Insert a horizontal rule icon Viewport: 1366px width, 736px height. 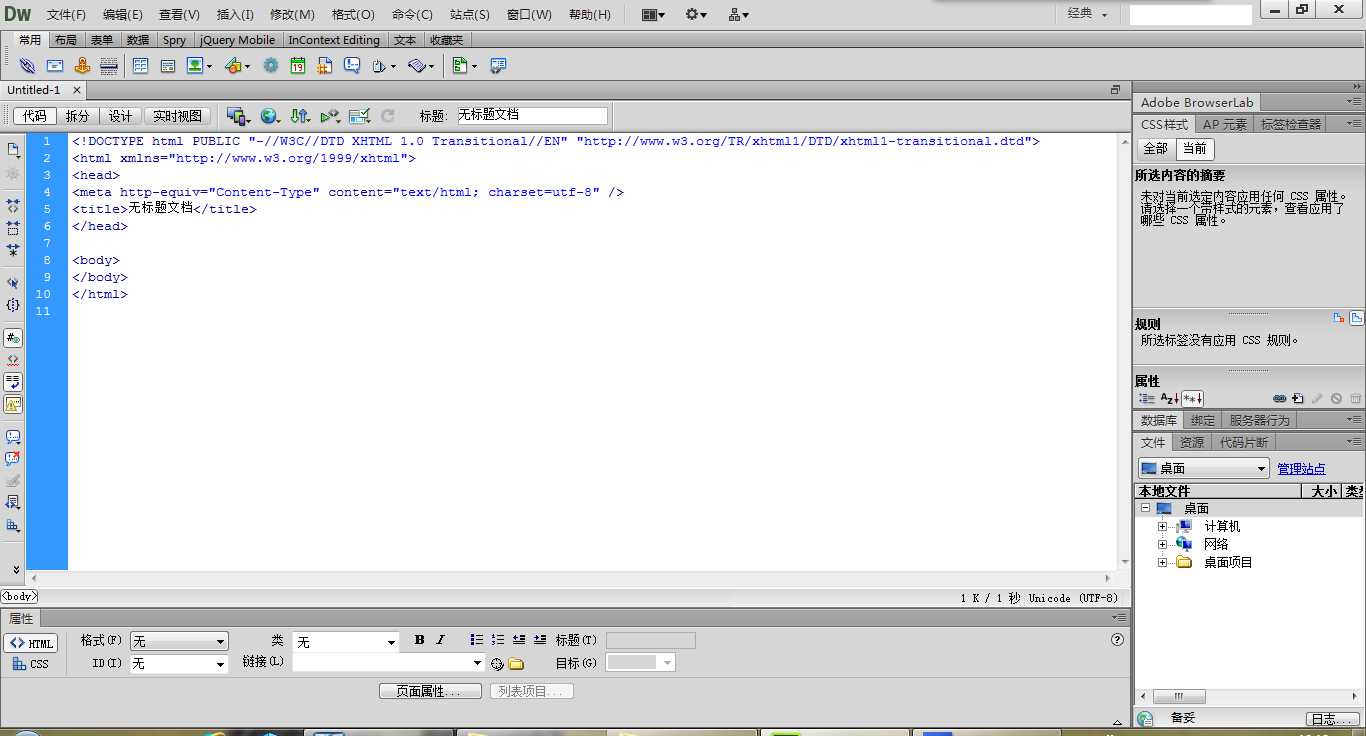tap(109, 66)
